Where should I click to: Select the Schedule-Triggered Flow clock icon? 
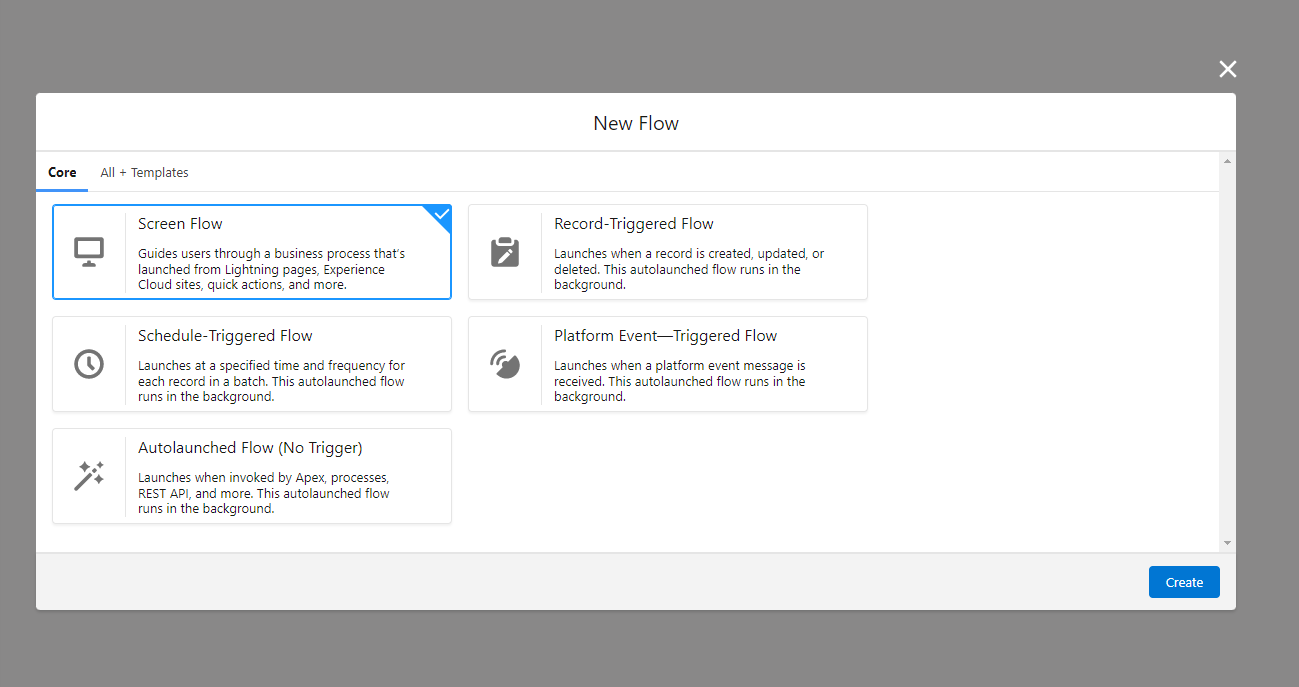(89, 363)
